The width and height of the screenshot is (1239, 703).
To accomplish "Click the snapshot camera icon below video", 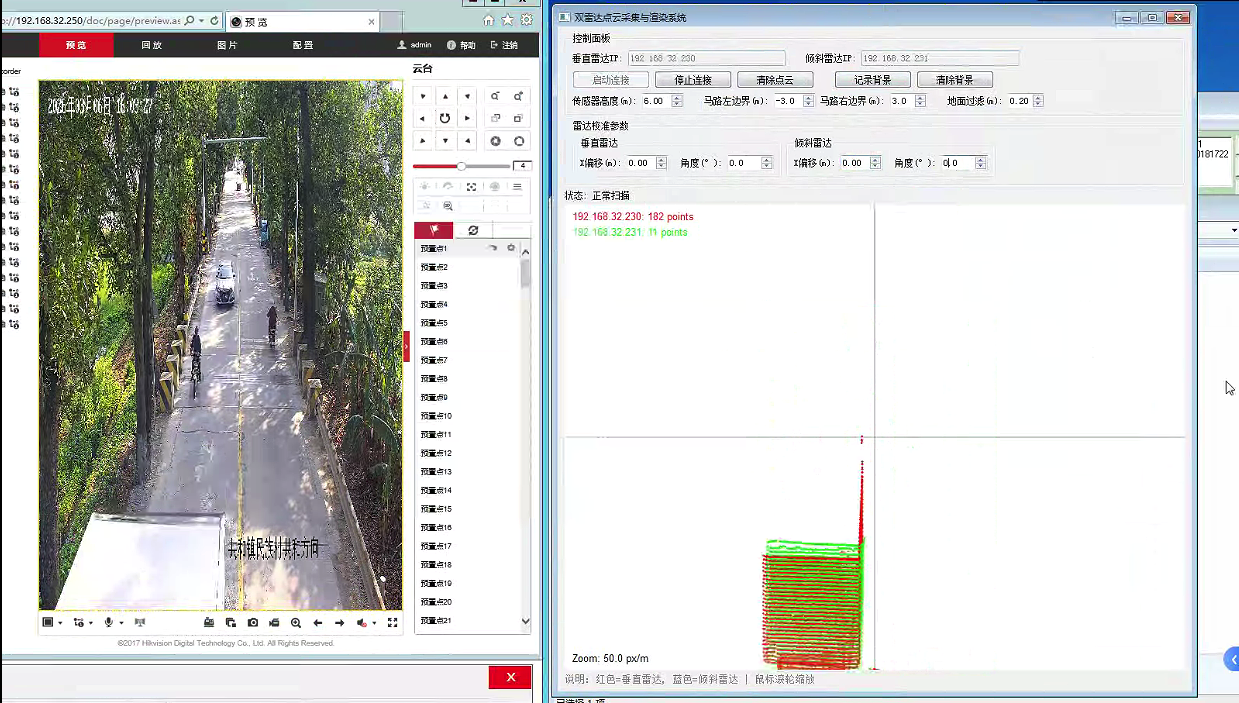I will tap(253, 623).
